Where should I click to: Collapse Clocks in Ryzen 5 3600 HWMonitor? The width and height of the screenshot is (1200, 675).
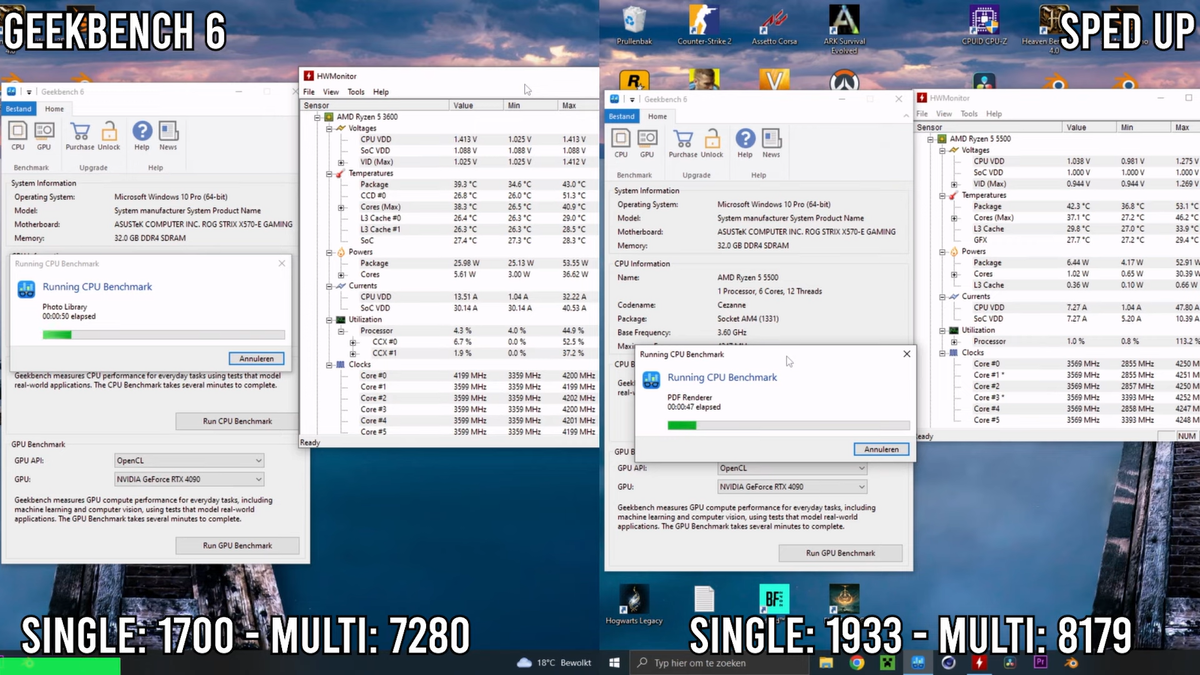(328, 364)
